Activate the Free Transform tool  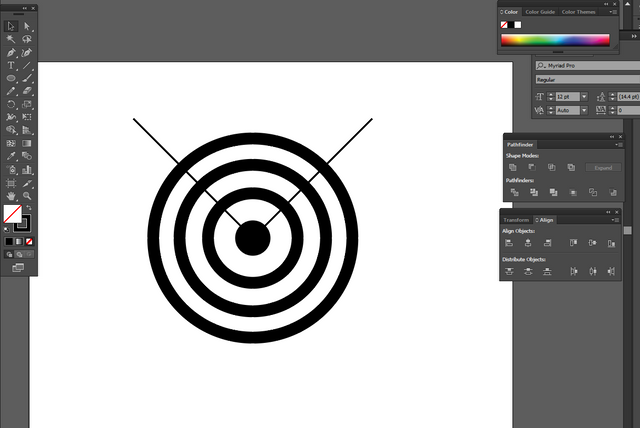pyautogui.click(x=27, y=117)
